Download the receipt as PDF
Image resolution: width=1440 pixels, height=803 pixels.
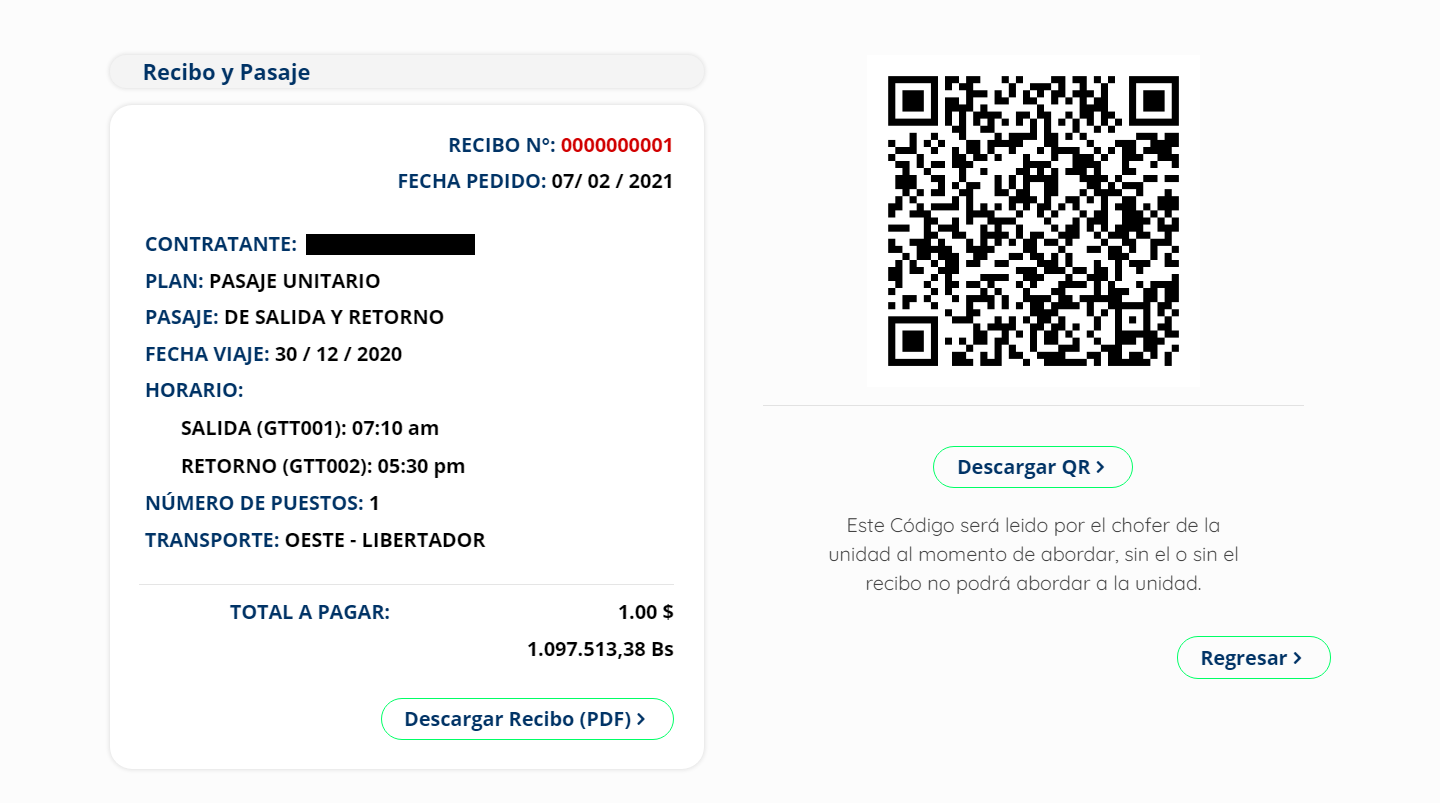click(526, 719)
